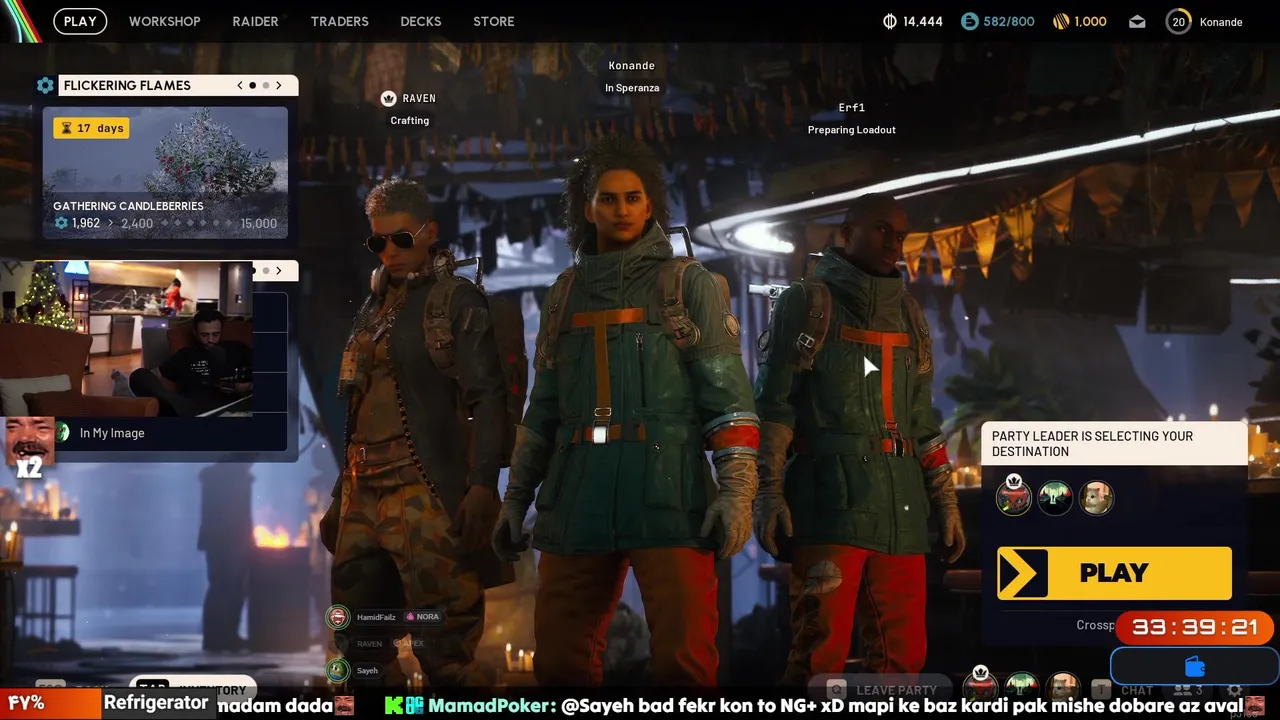This screenshot has width=1280, height=720.
Task: Click the 1,962 candleberry progress icon
Action: 61,223
